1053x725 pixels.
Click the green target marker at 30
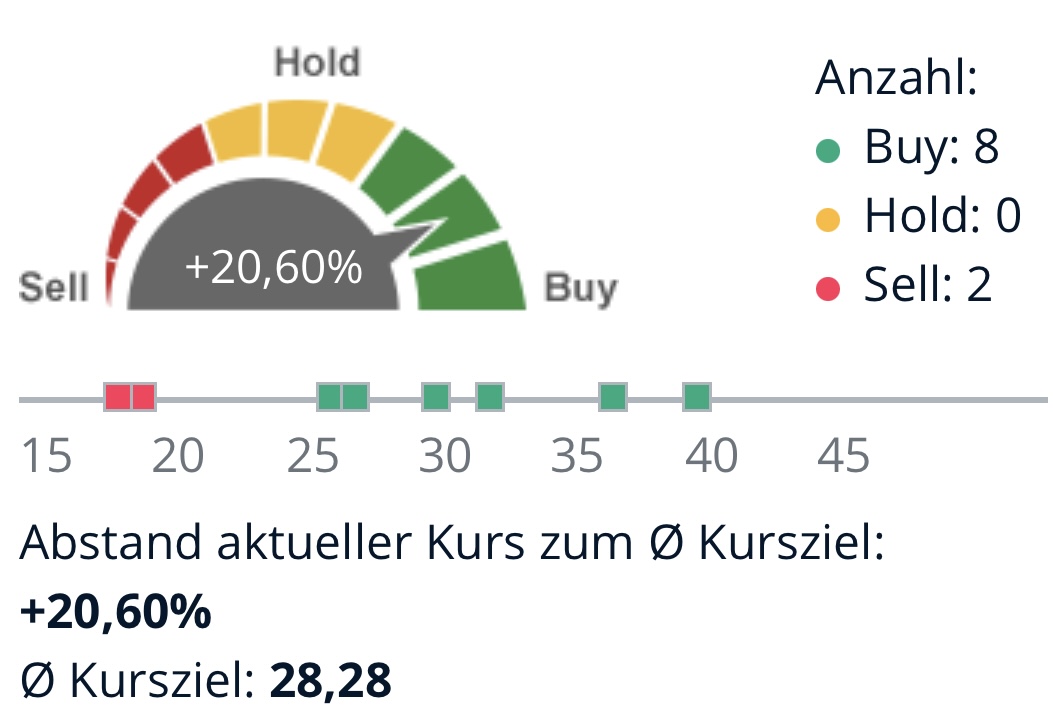(436, 397)
